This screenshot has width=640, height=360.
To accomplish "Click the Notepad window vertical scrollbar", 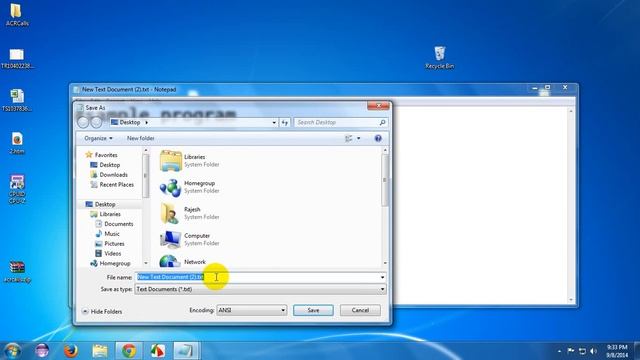I will [571, 205].
